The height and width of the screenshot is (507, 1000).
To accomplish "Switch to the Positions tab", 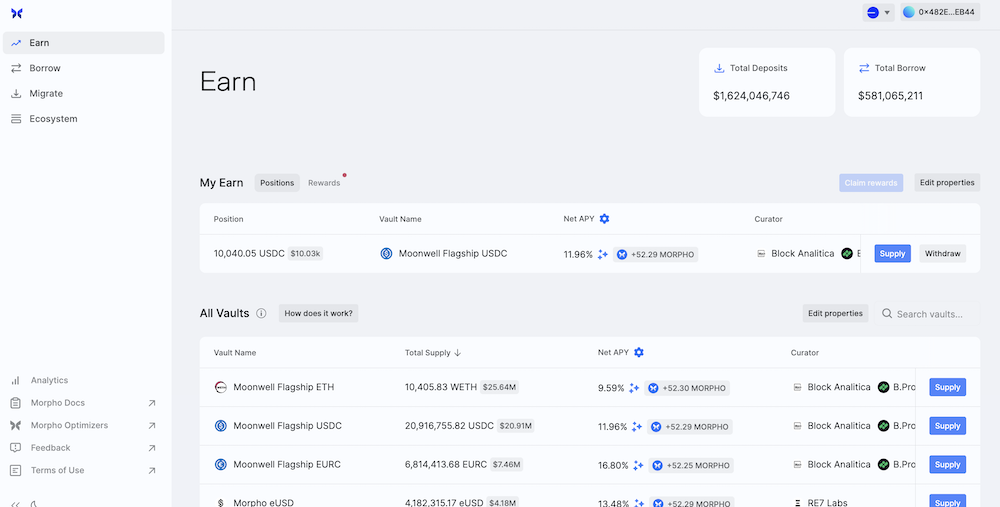I will pos(277,183).
